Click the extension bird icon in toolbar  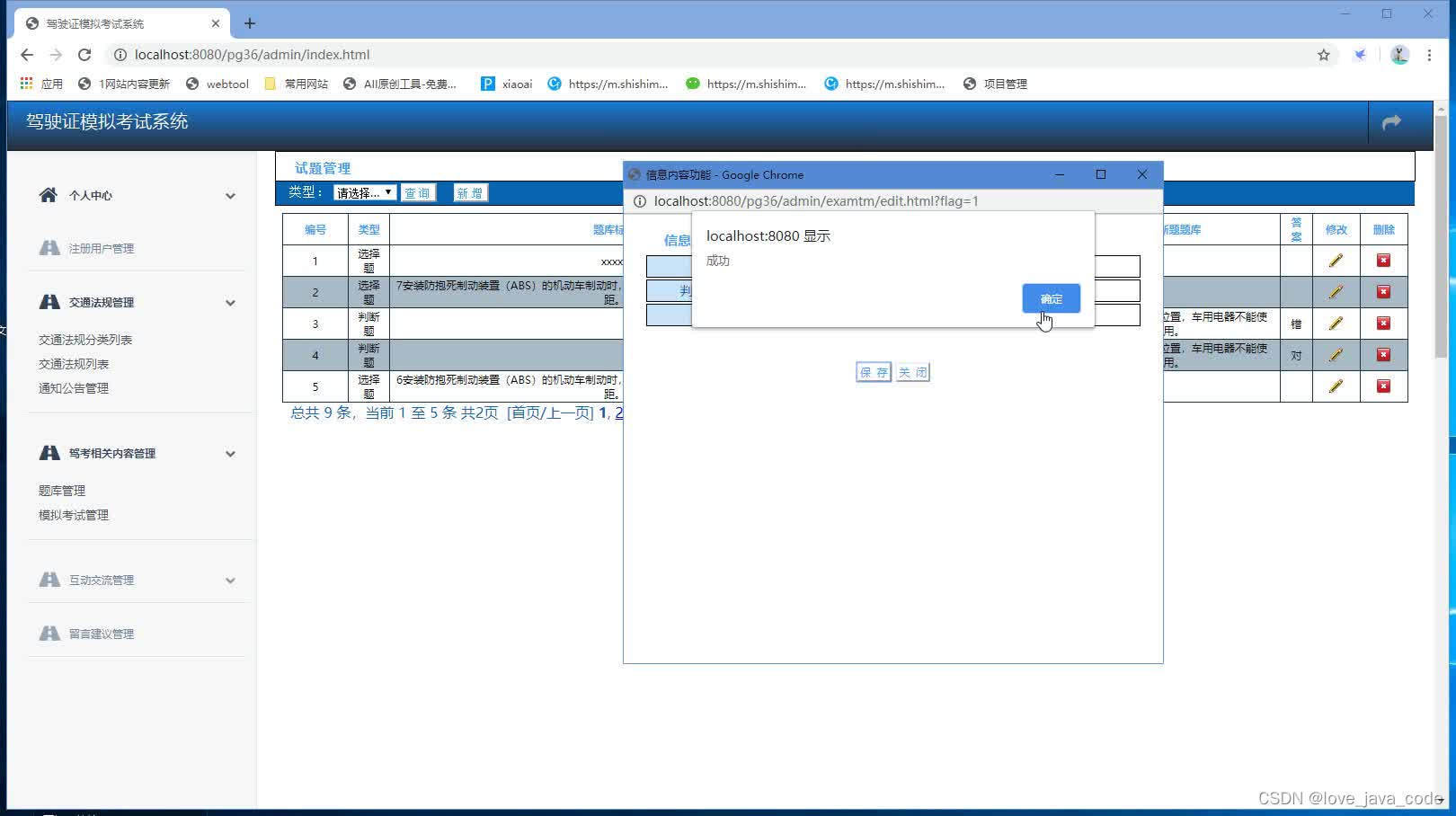(1361, 55)
